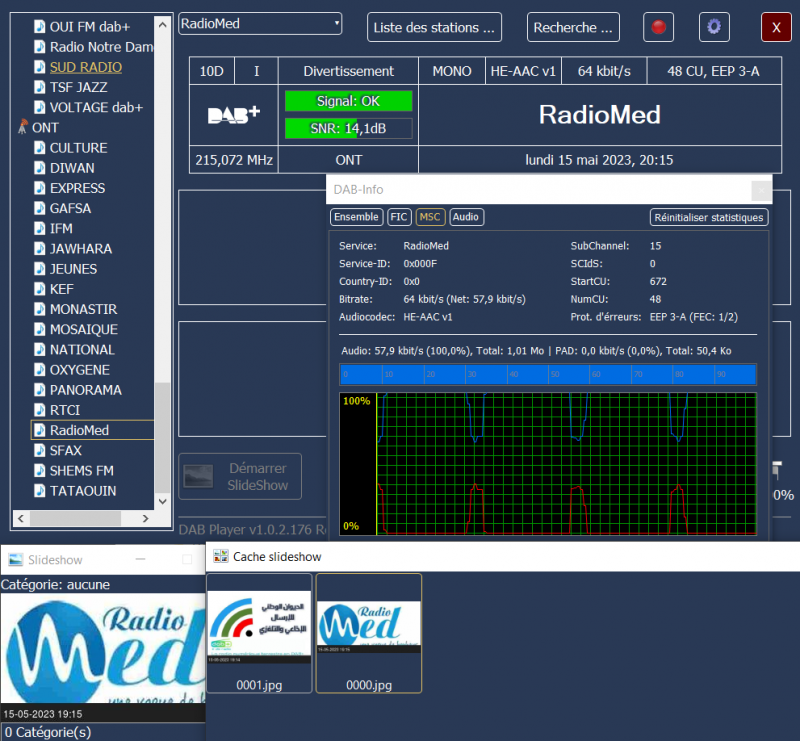The height and width of the screenshot is (741, 800).
Task: Click the 64 kbit/s bitrate cell
Action: [x=604, y=71]
